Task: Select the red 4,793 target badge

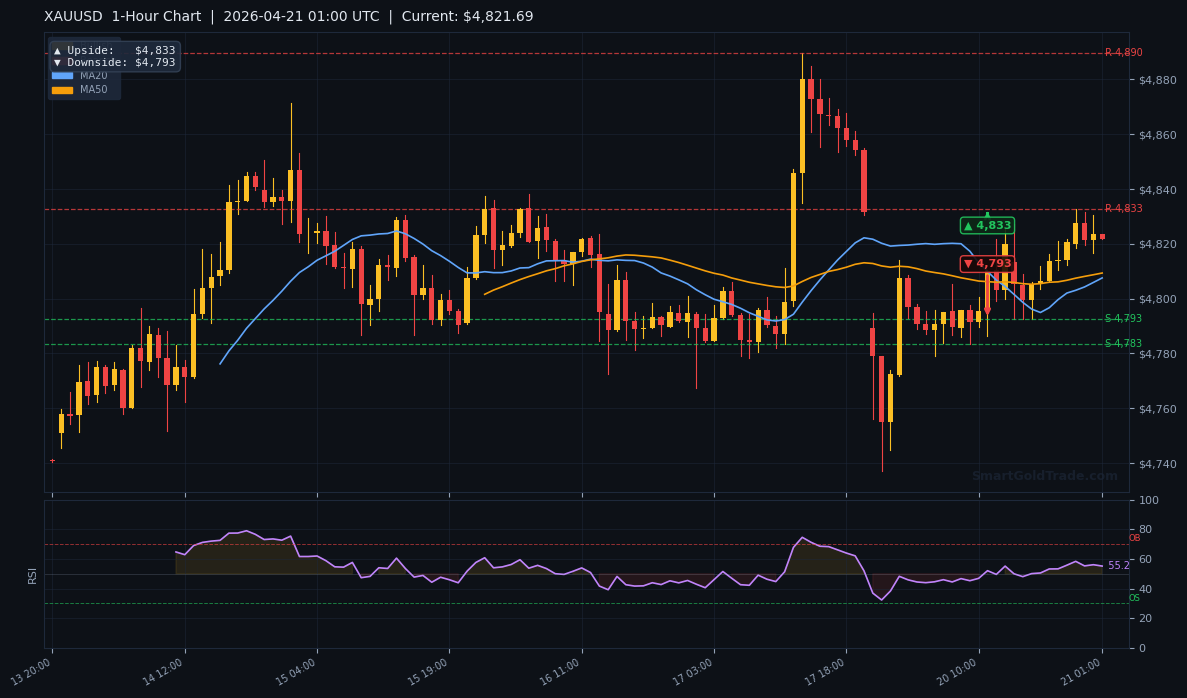Action: click(986, 263)
